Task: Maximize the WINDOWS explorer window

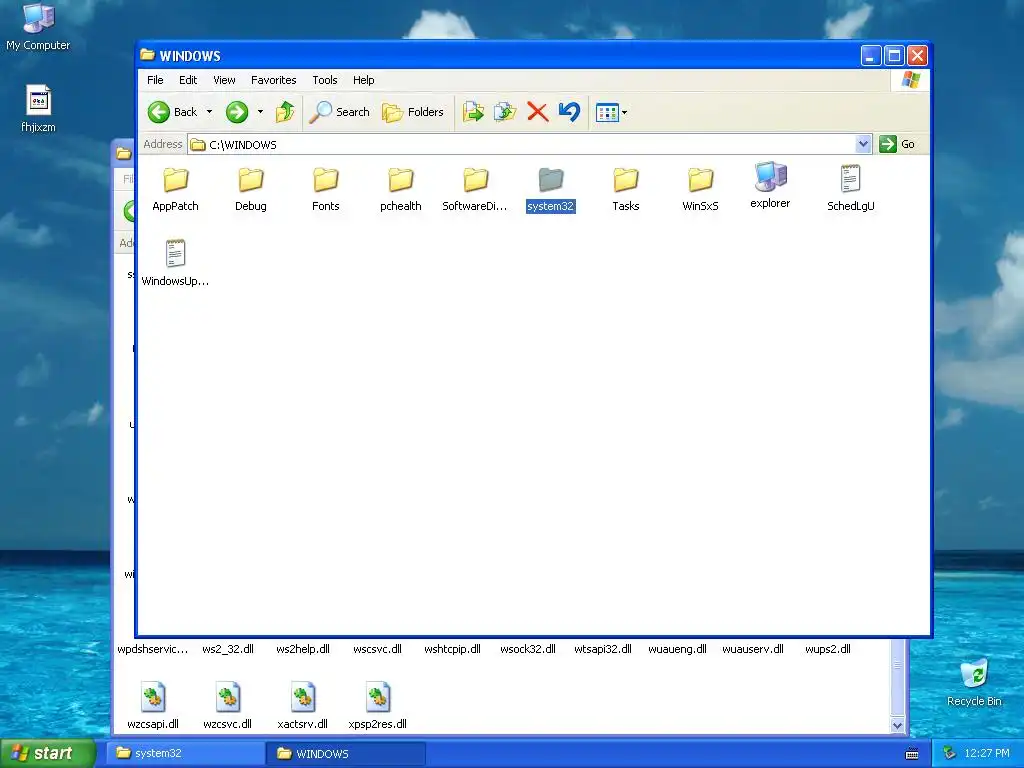Action: [x=894, y=56]
